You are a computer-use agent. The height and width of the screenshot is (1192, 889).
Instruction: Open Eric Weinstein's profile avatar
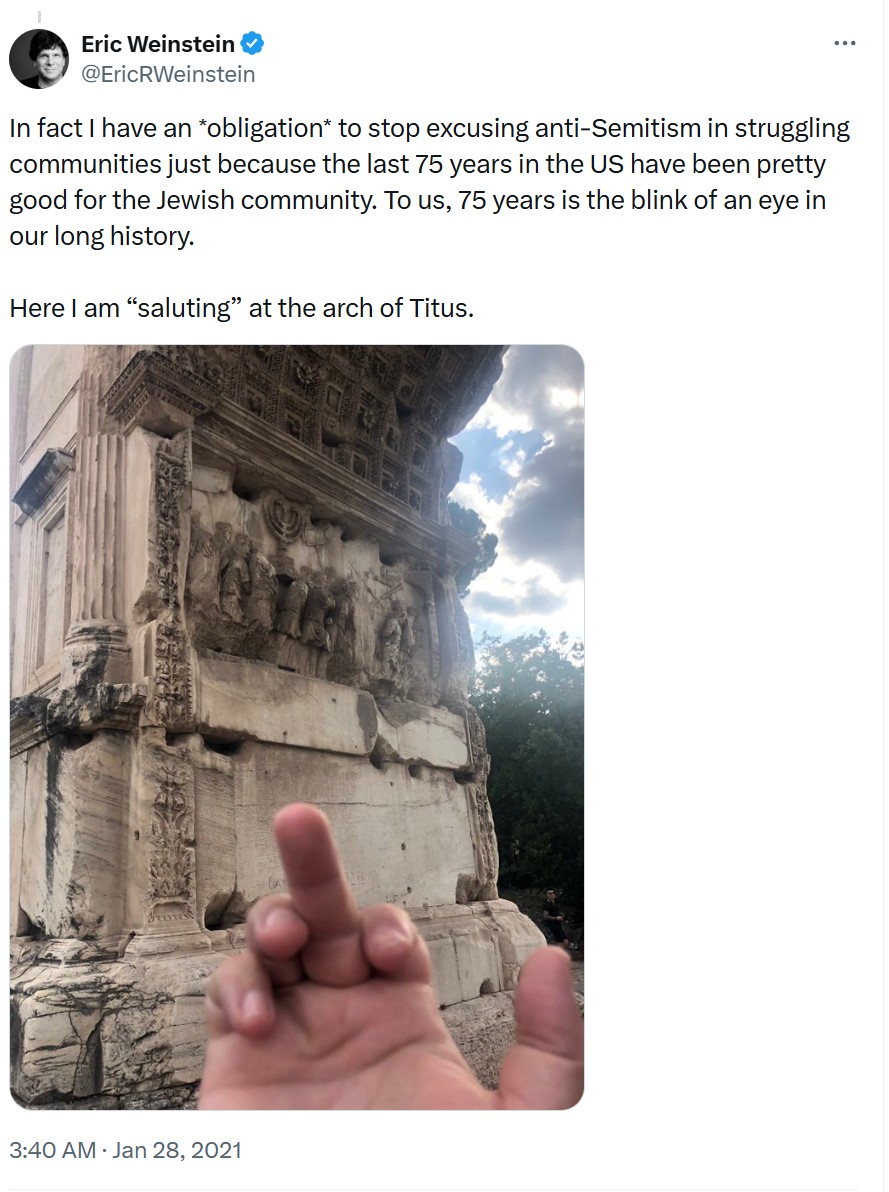(x=39, y=59)
